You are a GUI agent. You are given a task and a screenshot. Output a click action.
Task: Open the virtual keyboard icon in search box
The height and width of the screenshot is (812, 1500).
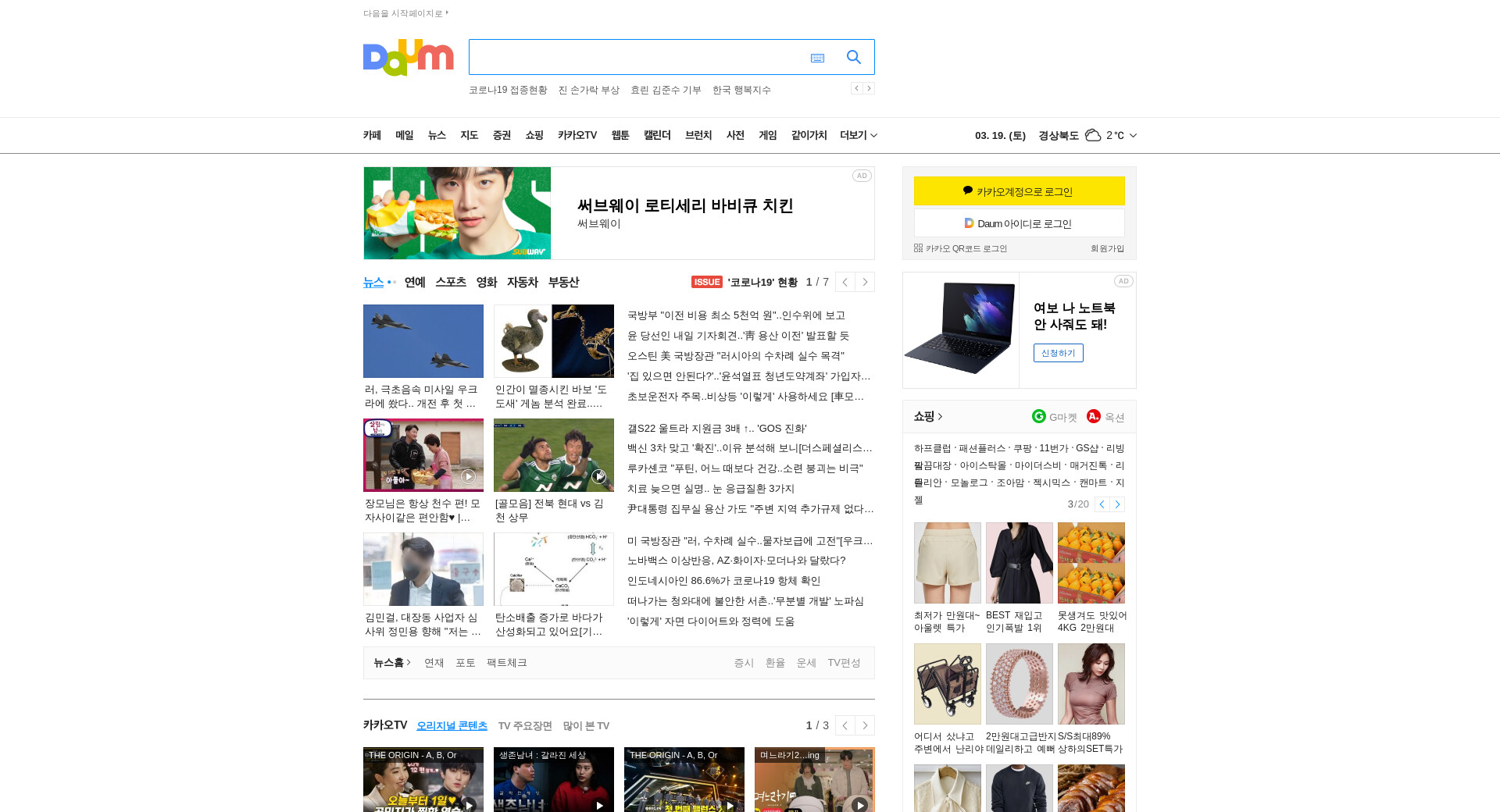coord(817,58)
